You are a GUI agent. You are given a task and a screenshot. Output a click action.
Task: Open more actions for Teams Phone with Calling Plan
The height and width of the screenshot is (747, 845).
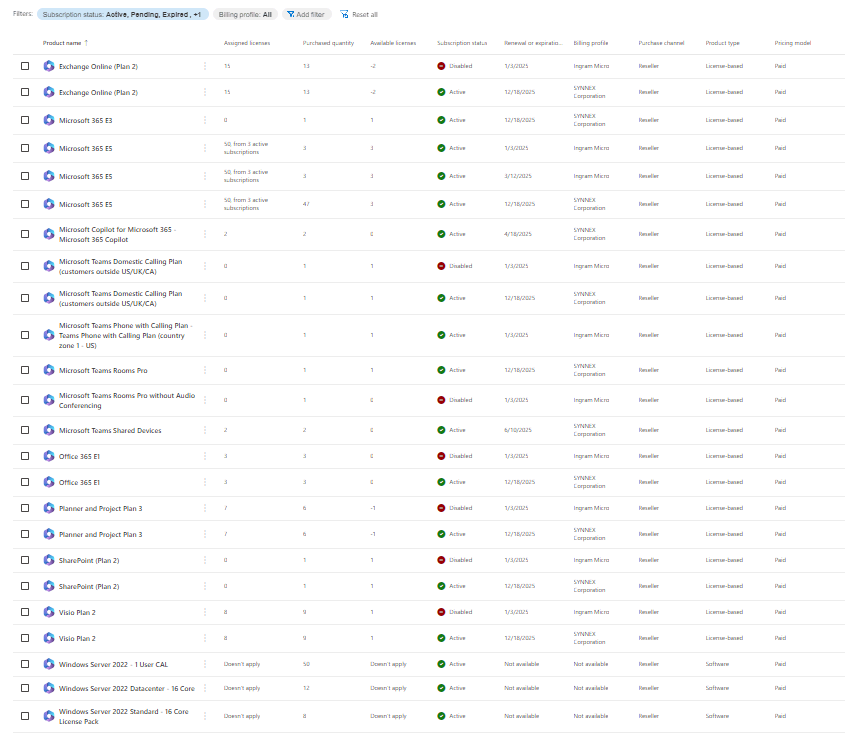(x=205, y=335)
